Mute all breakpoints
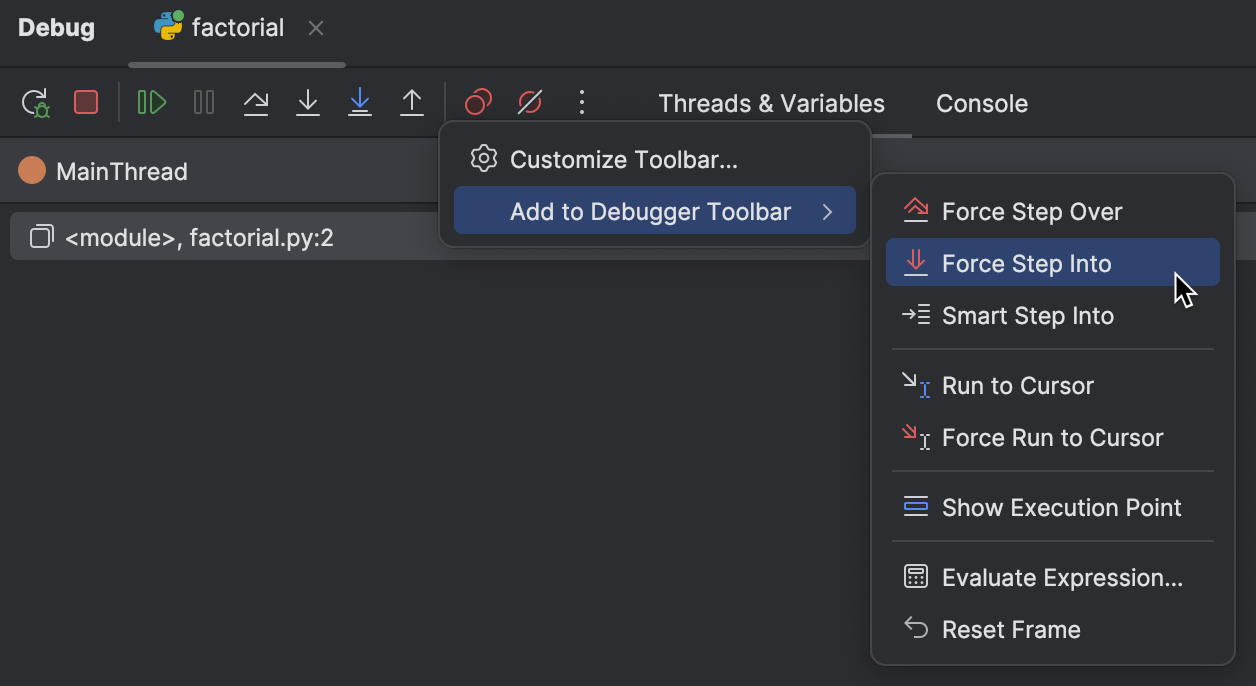 [529, 102]
